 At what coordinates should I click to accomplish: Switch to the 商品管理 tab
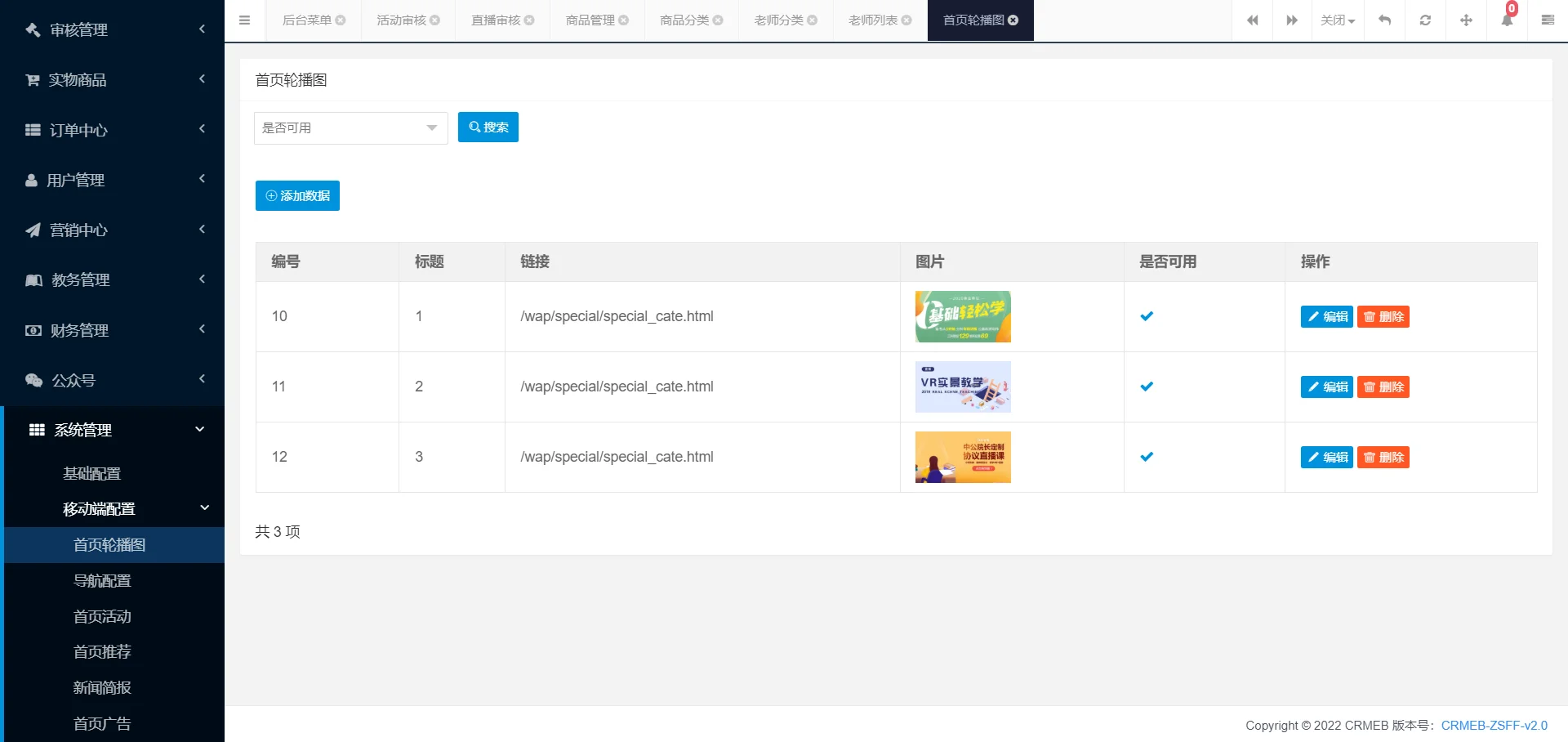(590, 20)
